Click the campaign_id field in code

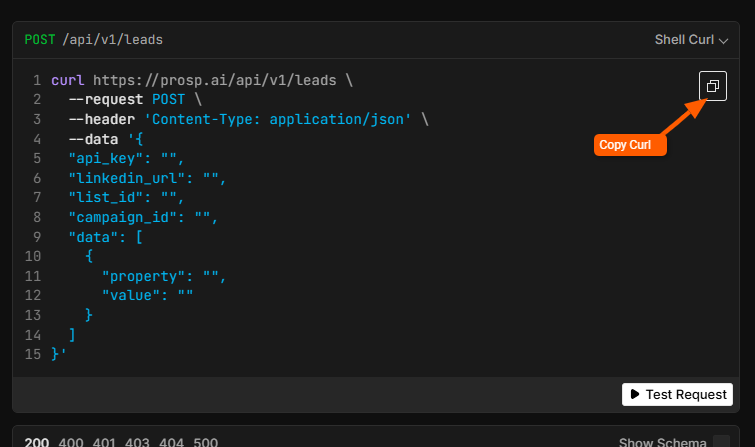click(x=125, y=217)
